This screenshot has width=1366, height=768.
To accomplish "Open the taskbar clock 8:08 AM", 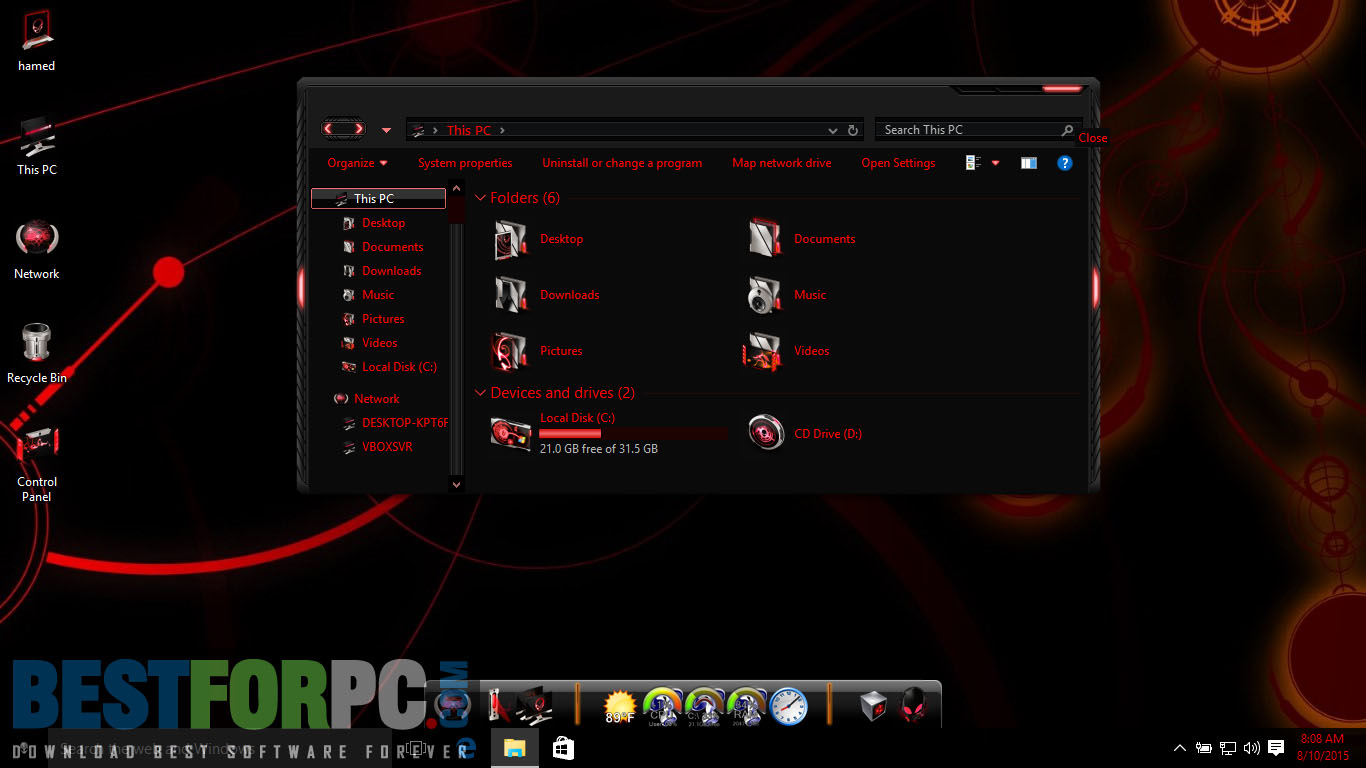I will [x=1323, y=747].
